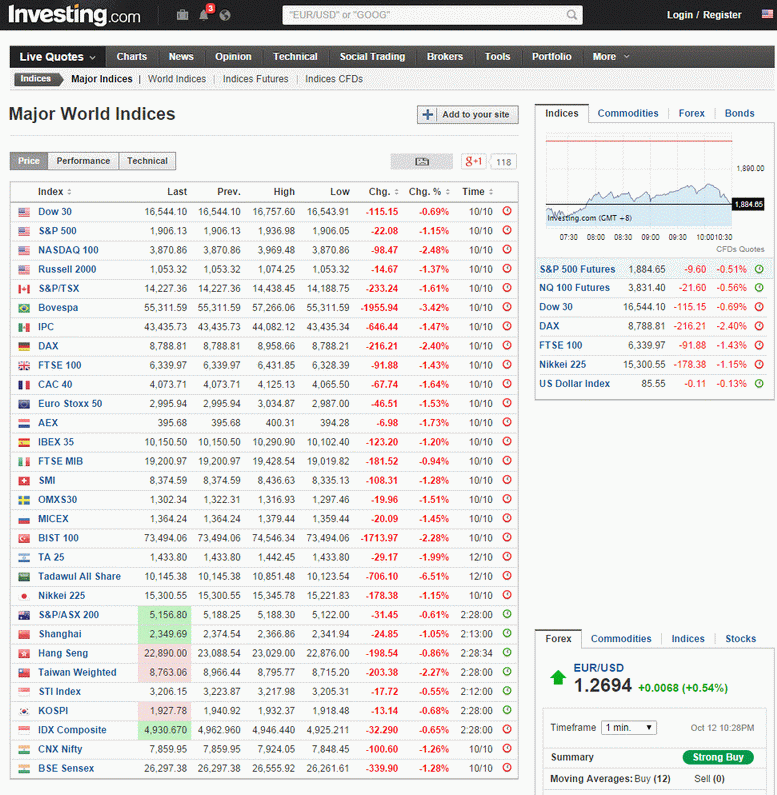Click the green clock beside S&P 500 Futures
The width and height of the screenshot is (777, 795).
pyautogui.click(x=759, y=269)
